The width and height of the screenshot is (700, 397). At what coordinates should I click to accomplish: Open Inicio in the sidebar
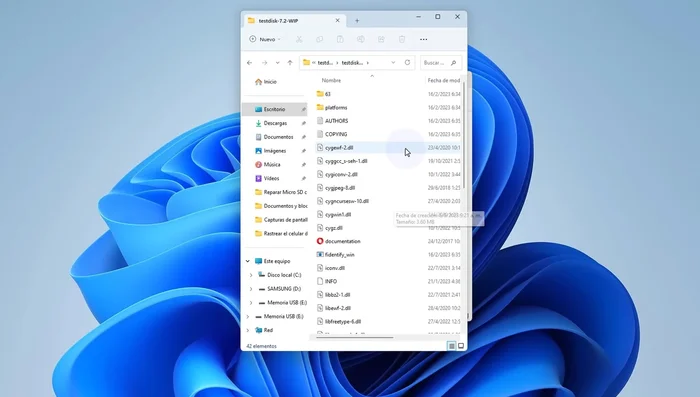[x=266, y=82]
